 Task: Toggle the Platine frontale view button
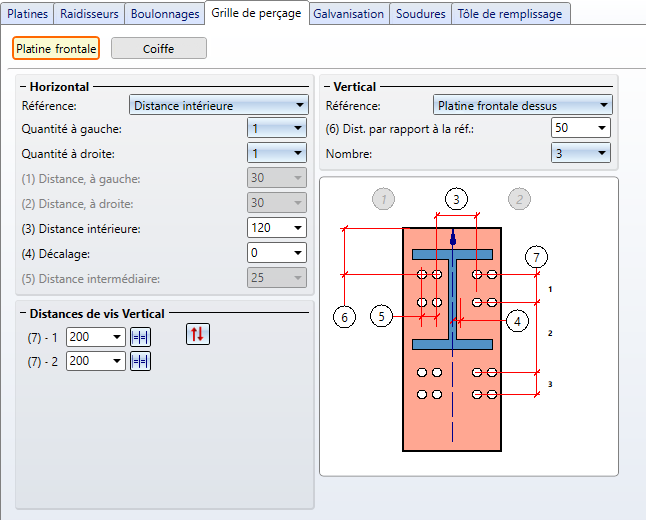click(x=56, y=48)
